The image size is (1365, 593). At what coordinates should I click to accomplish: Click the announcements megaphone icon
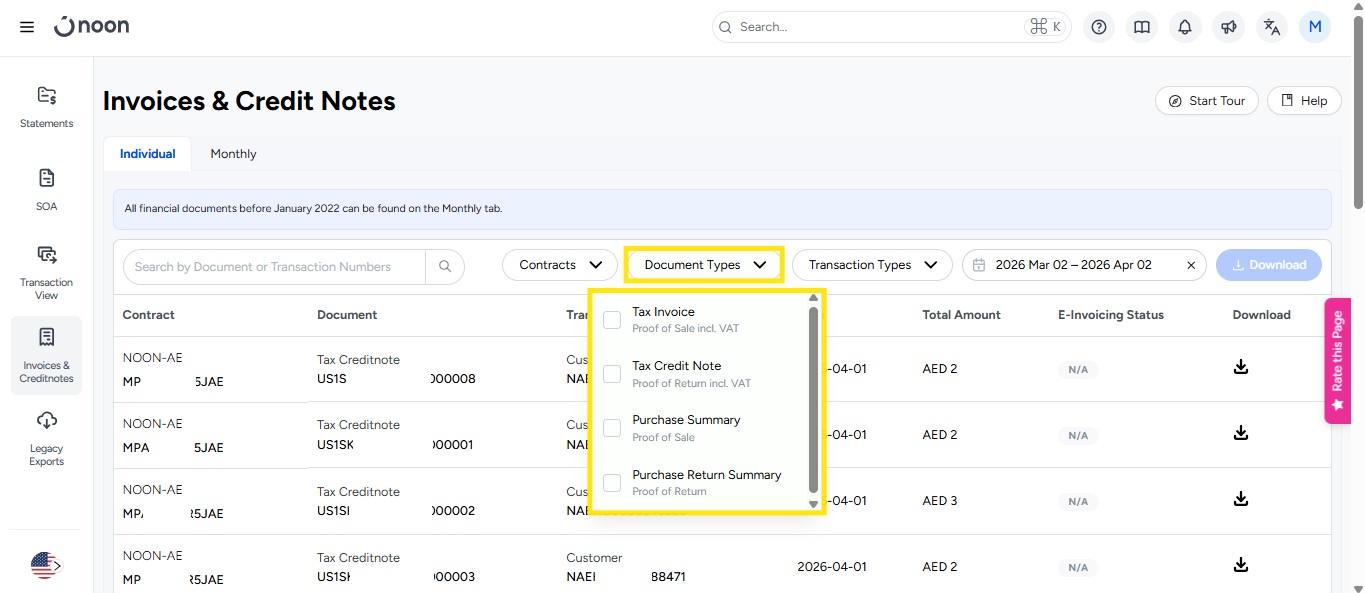(1228, 27)
